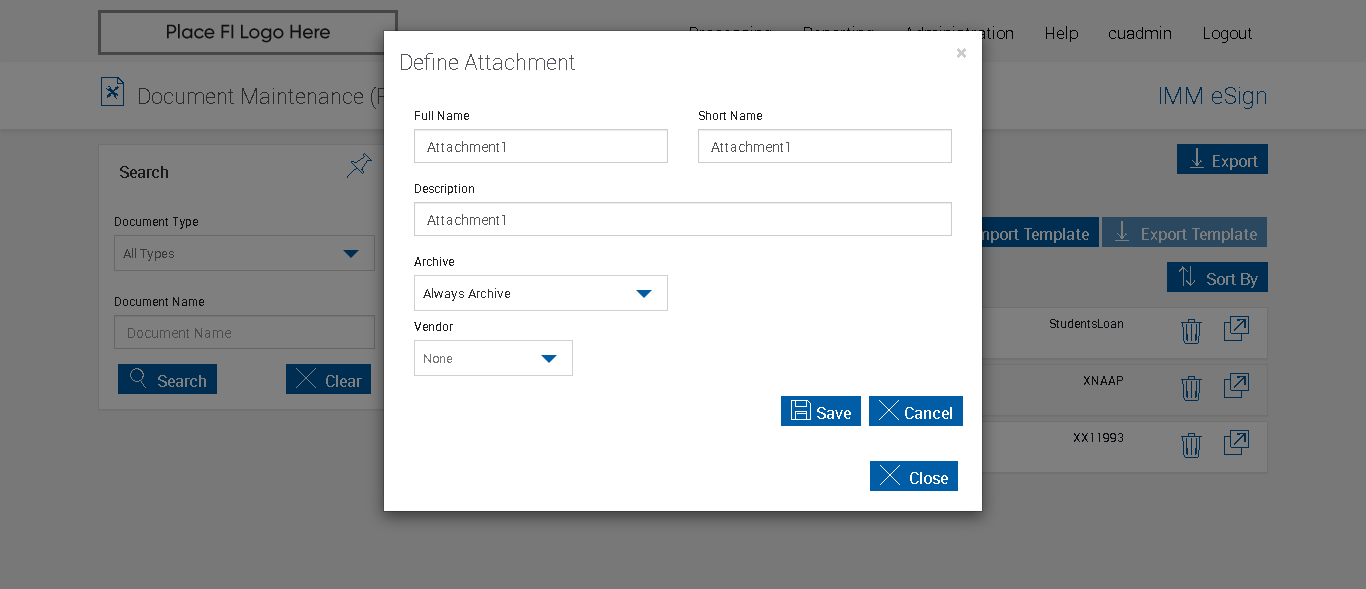The image size is (1366, 589).
Task: Click the Export button
Action: [x=1222, y=160]
